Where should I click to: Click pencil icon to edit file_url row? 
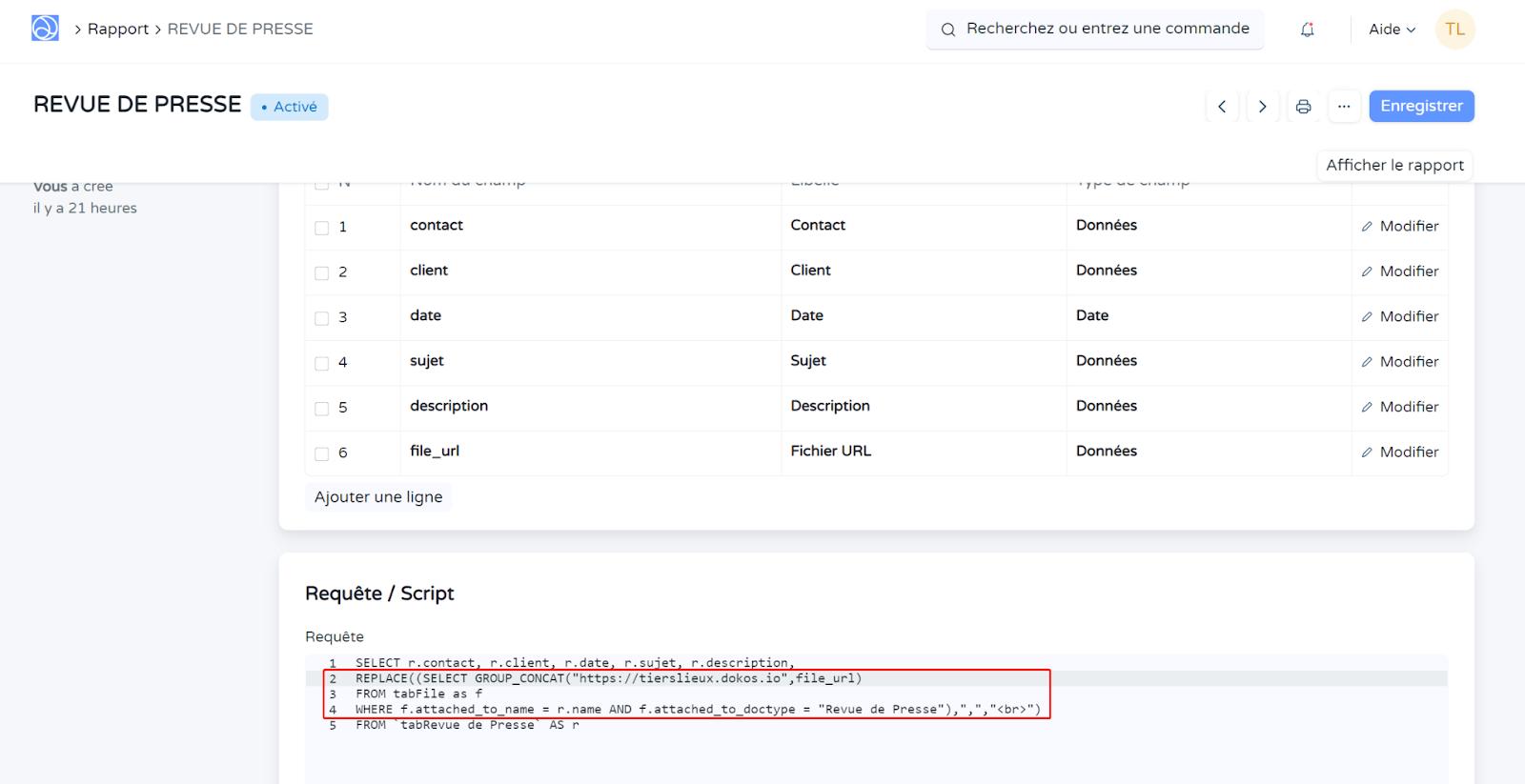(1367, 452)
